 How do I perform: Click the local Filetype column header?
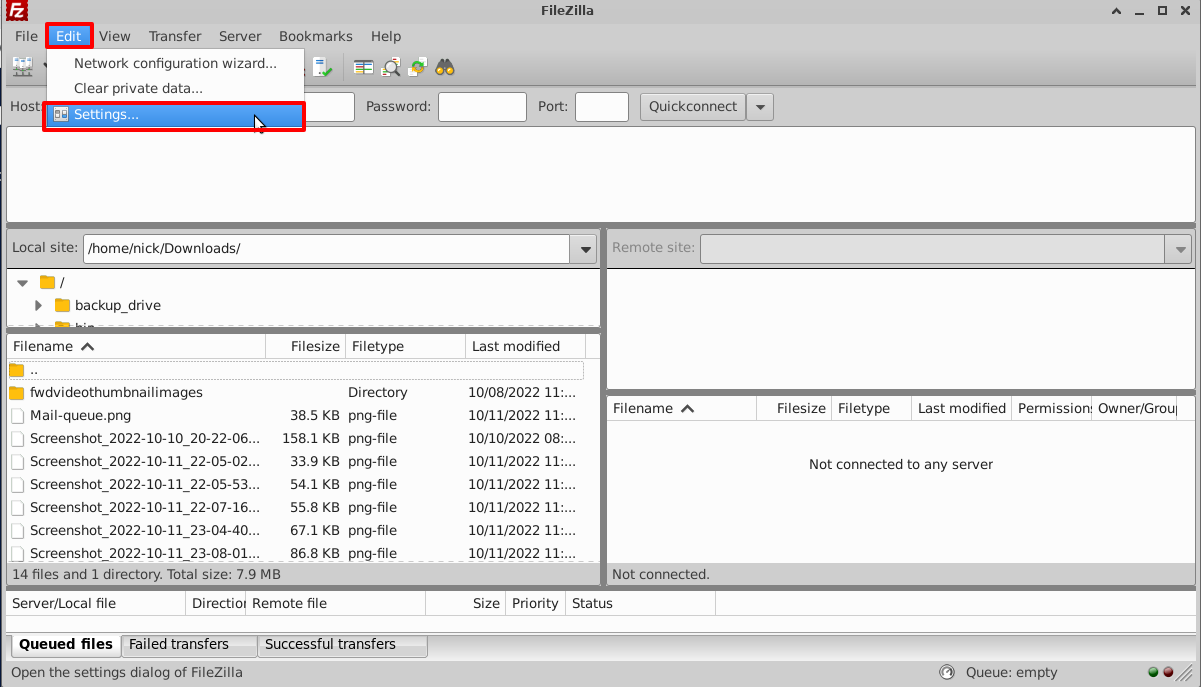tap(406, 346)
